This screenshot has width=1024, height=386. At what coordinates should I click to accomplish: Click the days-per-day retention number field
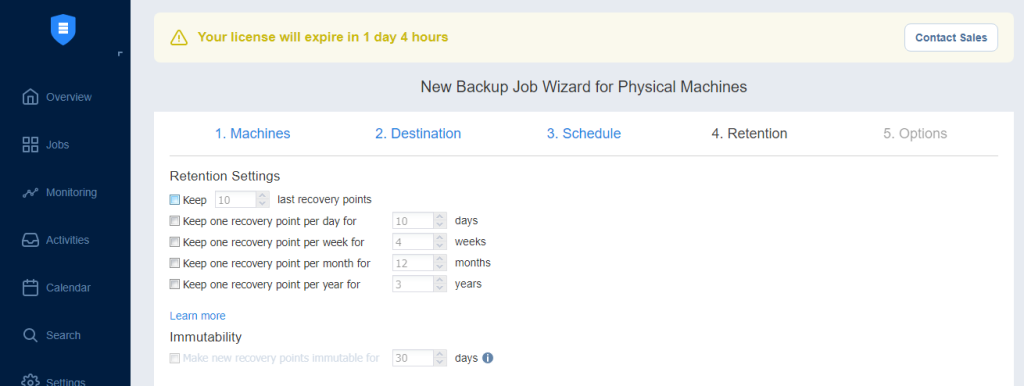click(x=414, y=221)
